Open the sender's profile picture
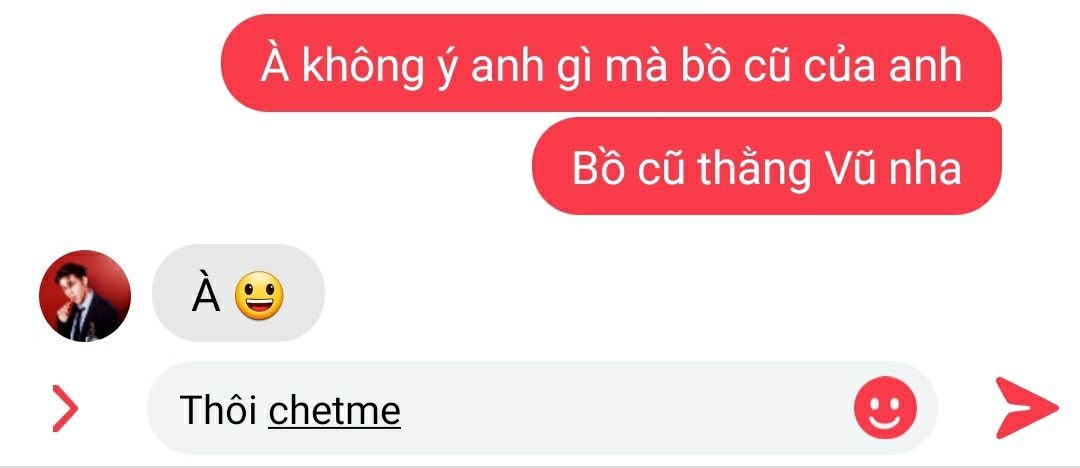Screen dimensions: 1080x468 (x=85, y=296)
